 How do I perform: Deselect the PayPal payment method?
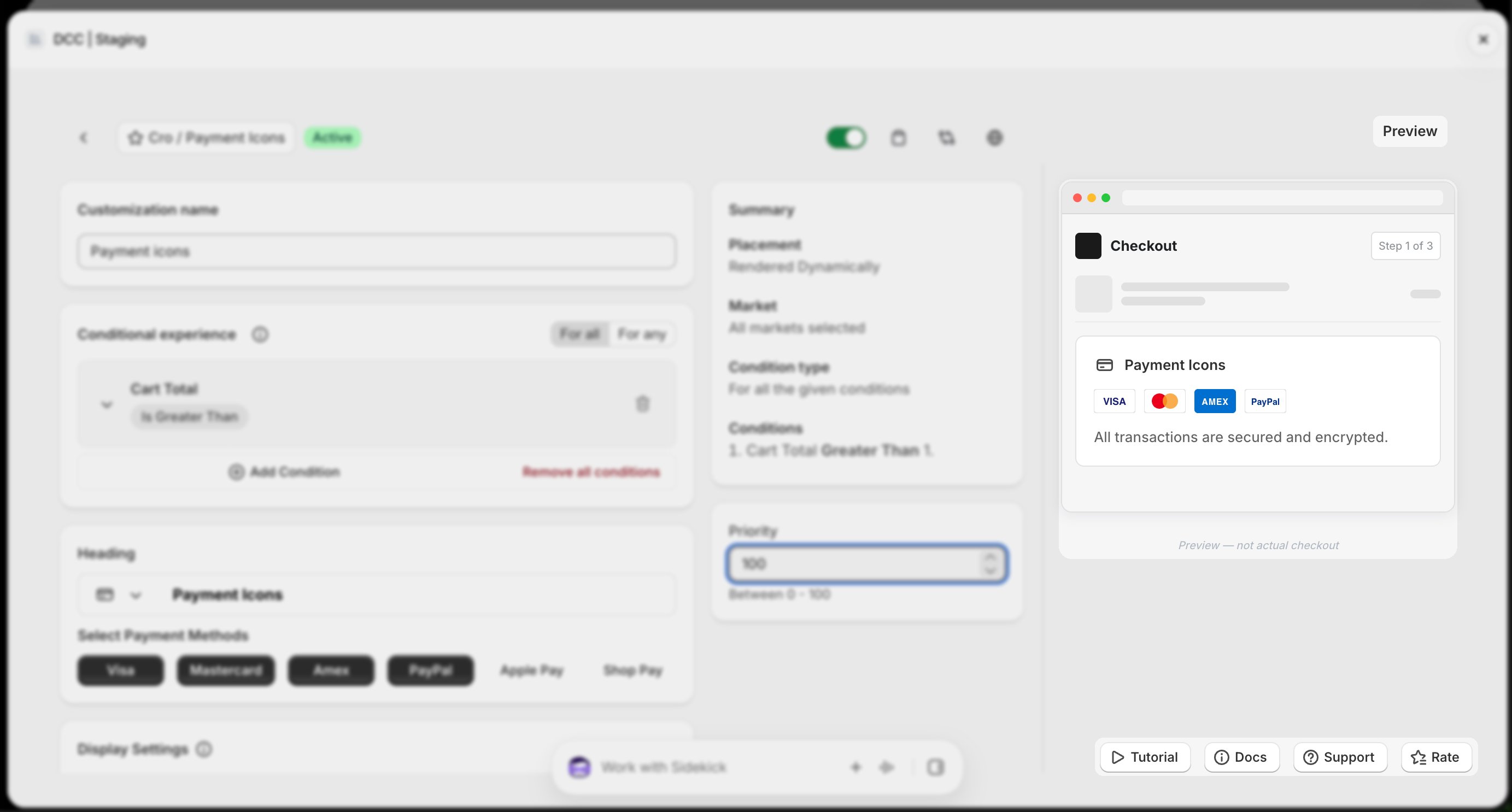(430, 670)
